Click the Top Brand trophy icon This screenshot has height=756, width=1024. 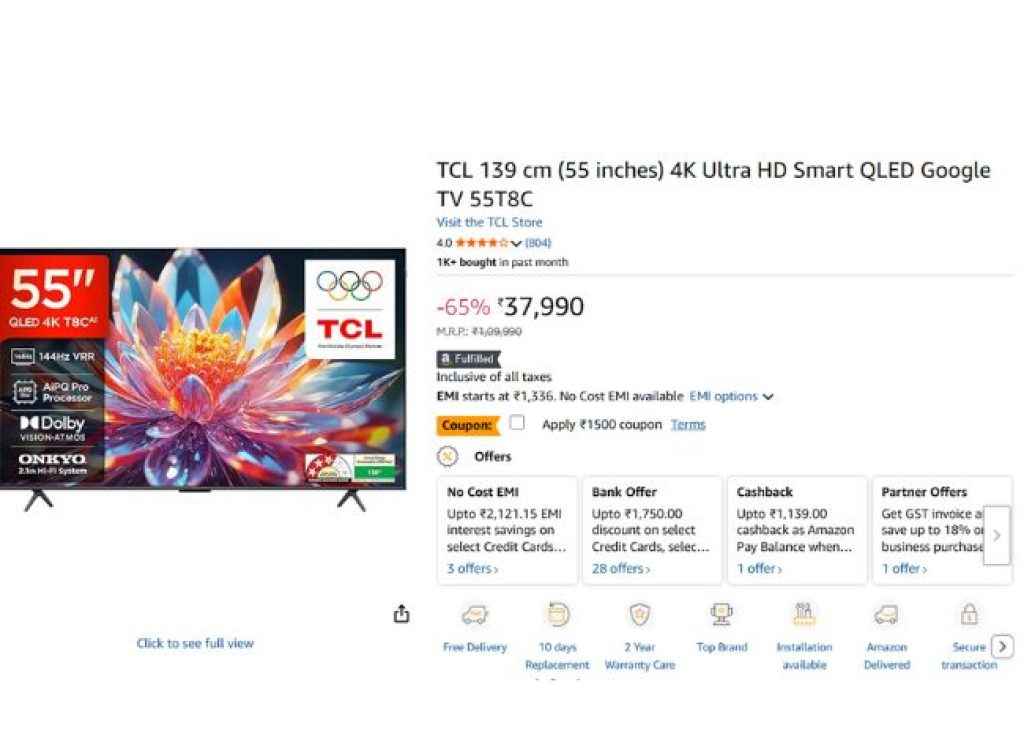pyautogui.click(x=721, y=614)
